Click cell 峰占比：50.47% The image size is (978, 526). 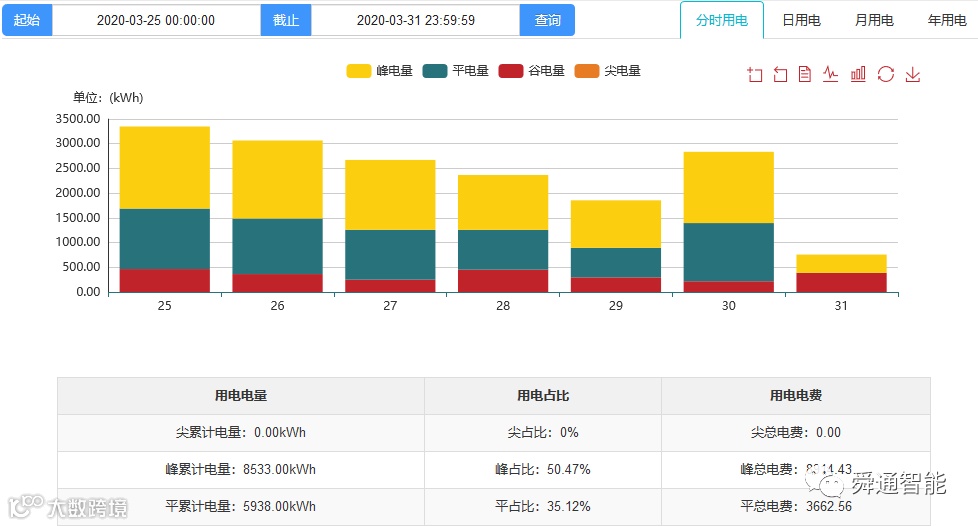click(x=543, y=469)
